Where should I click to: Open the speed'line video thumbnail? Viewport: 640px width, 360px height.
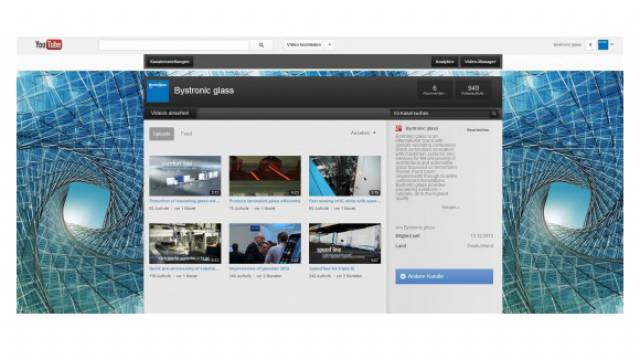tap(345, 244)
